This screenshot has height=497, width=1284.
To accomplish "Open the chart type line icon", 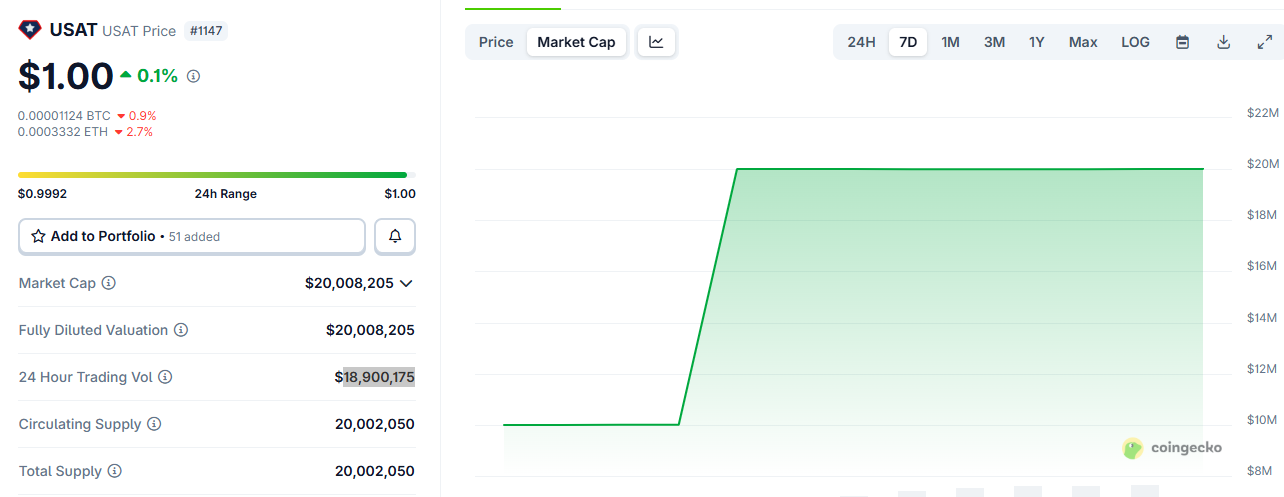I will 656,42.
